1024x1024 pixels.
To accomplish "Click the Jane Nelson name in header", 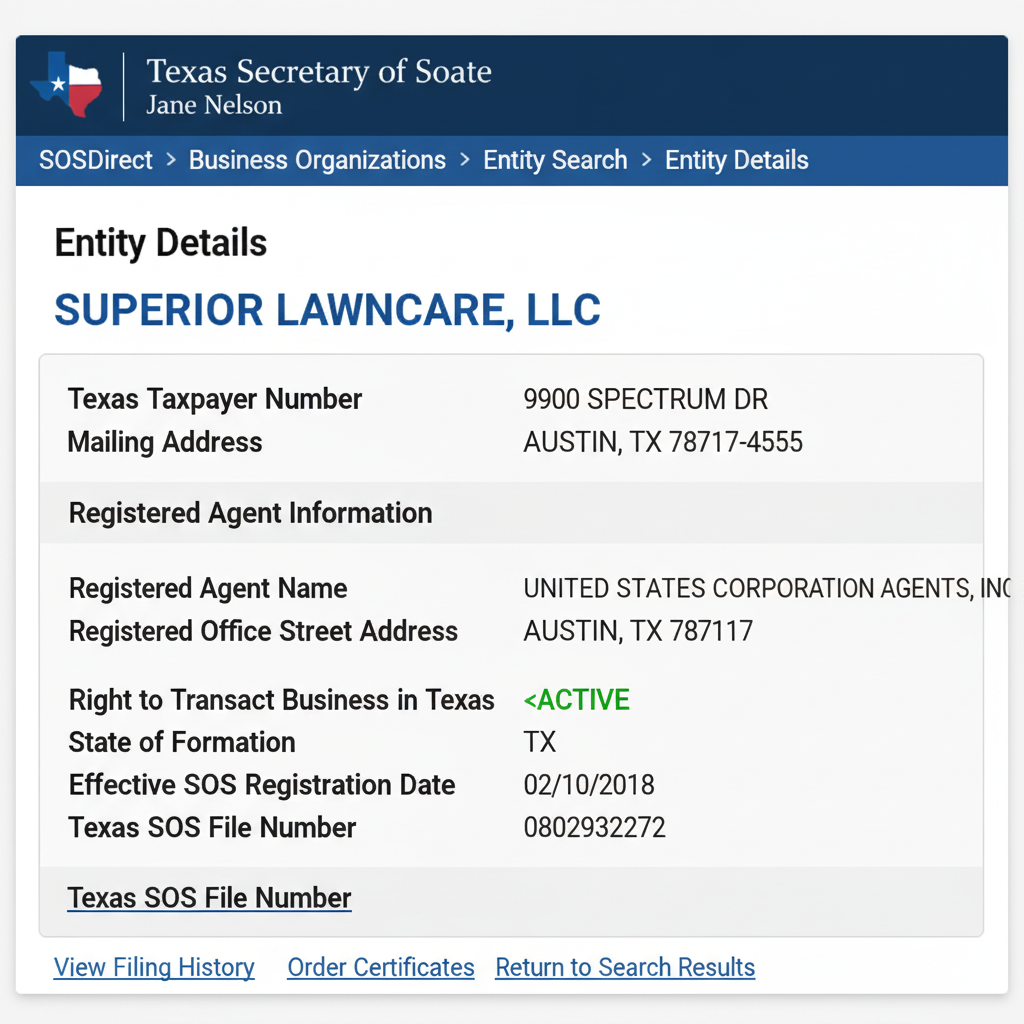I will 214,105.
